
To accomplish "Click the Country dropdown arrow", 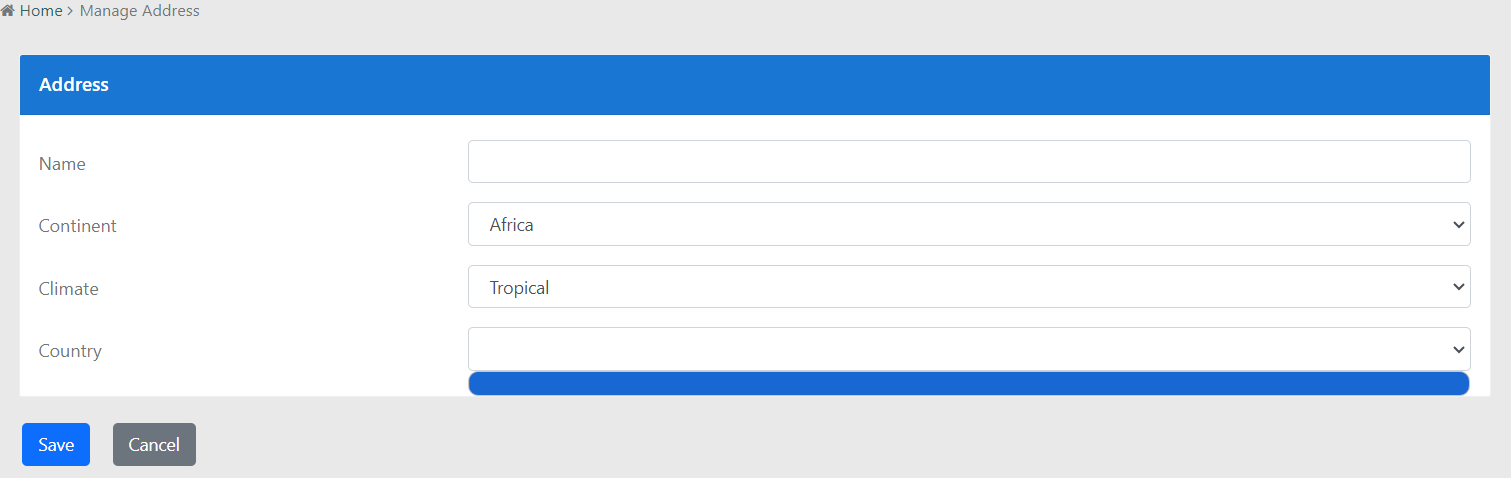I will (x=1456, y=350).
